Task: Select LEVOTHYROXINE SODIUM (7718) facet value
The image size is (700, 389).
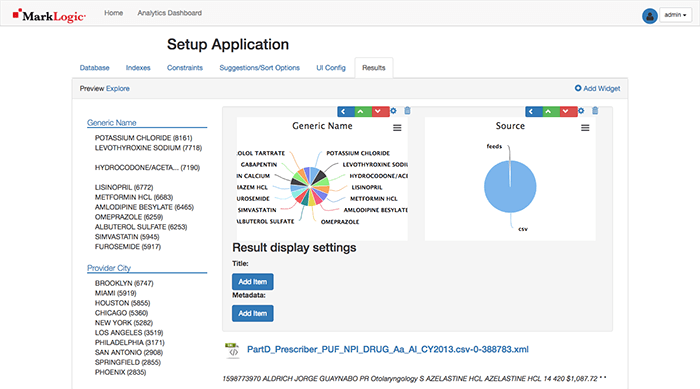Action: pyautogui.click(x=148, y=148)
